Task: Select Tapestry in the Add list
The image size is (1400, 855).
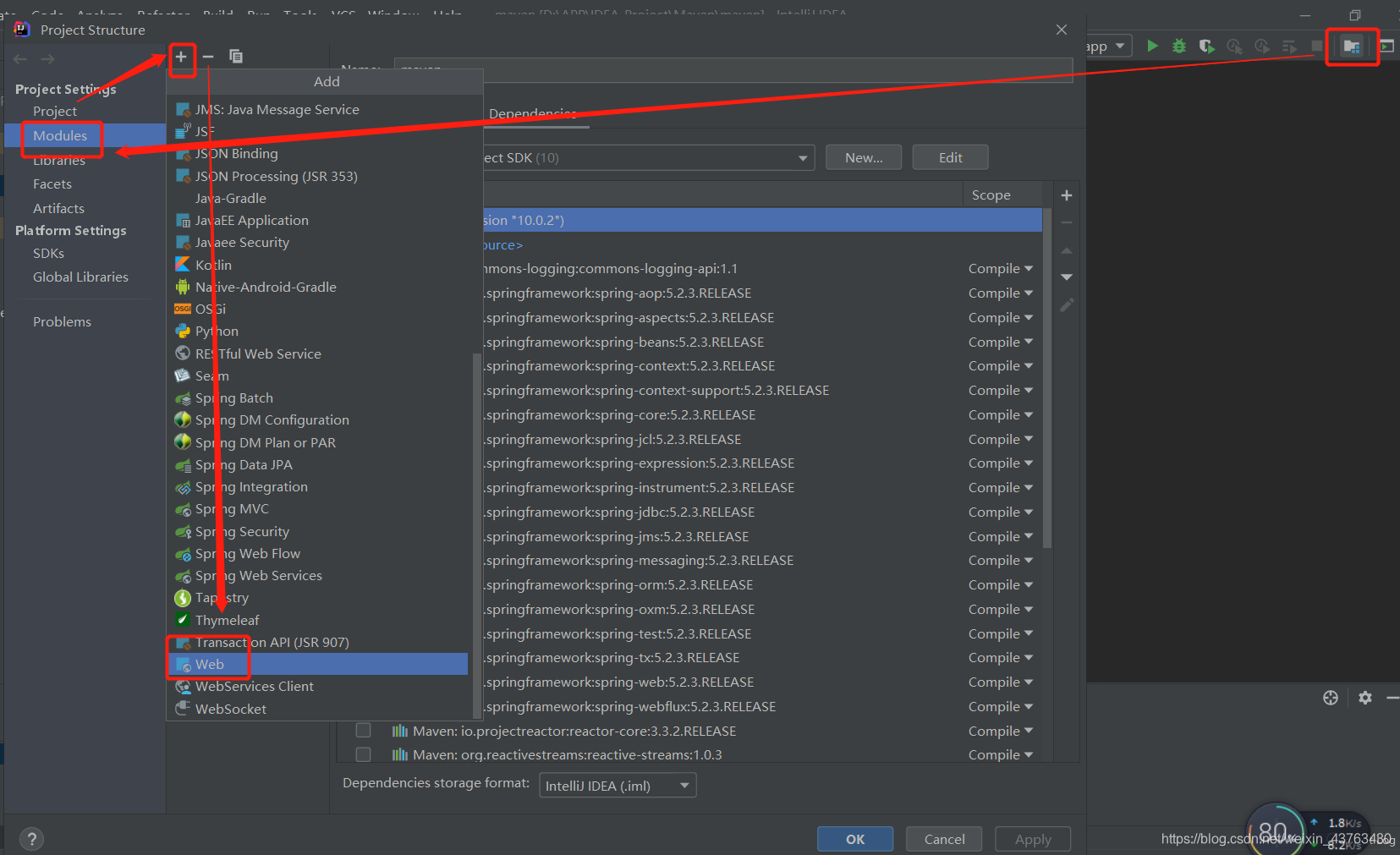Action: coord(317,598)
